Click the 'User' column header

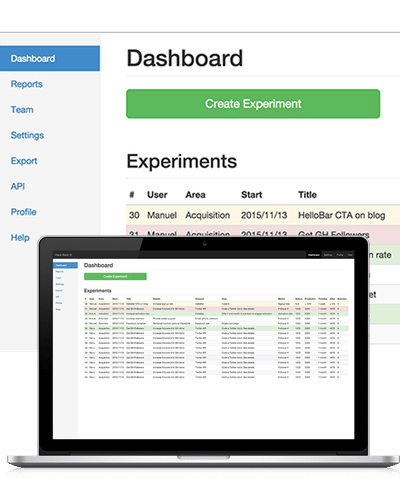click(x=157, y=195)
